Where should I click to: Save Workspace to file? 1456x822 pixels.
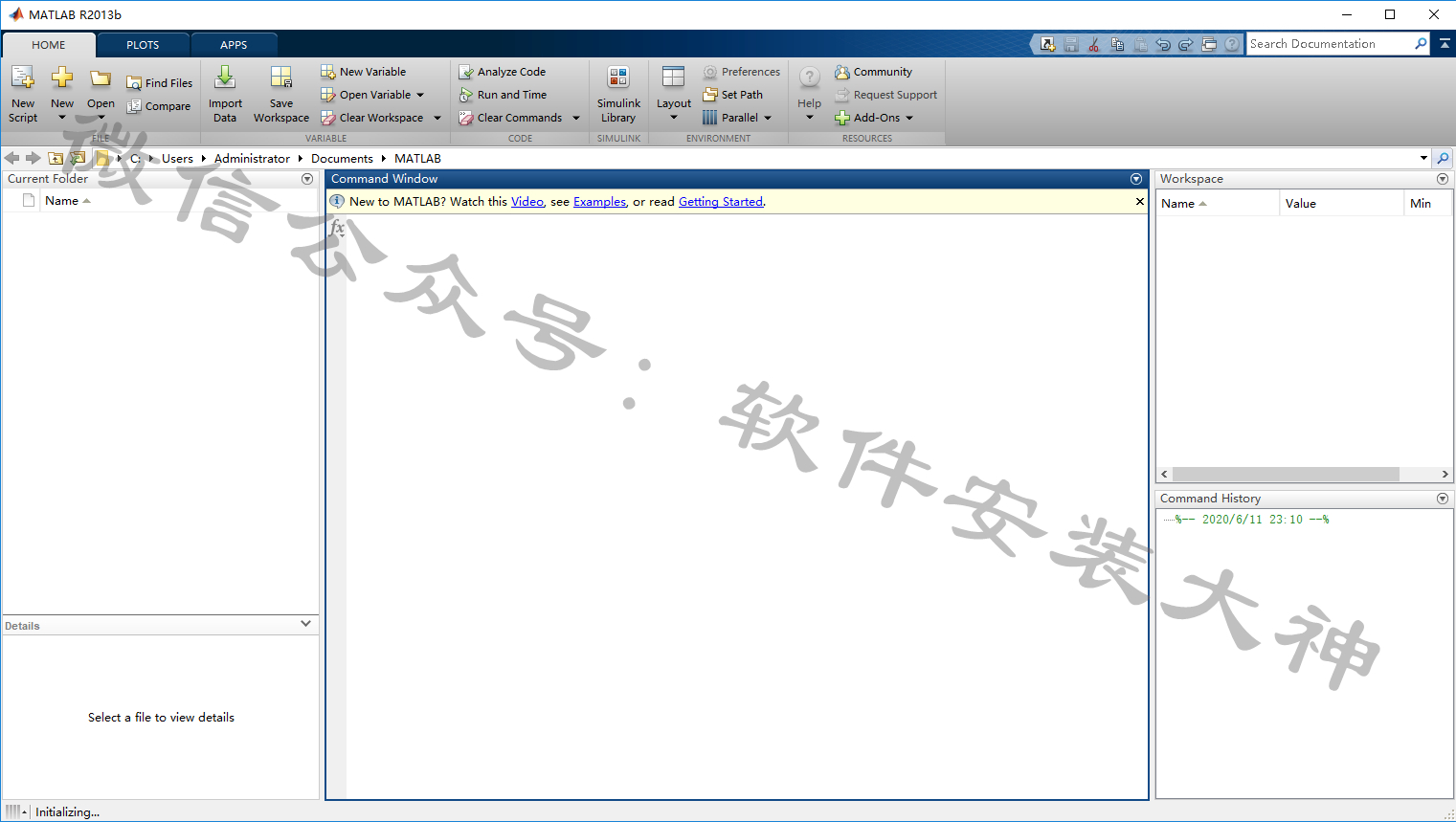coord(281,94)
